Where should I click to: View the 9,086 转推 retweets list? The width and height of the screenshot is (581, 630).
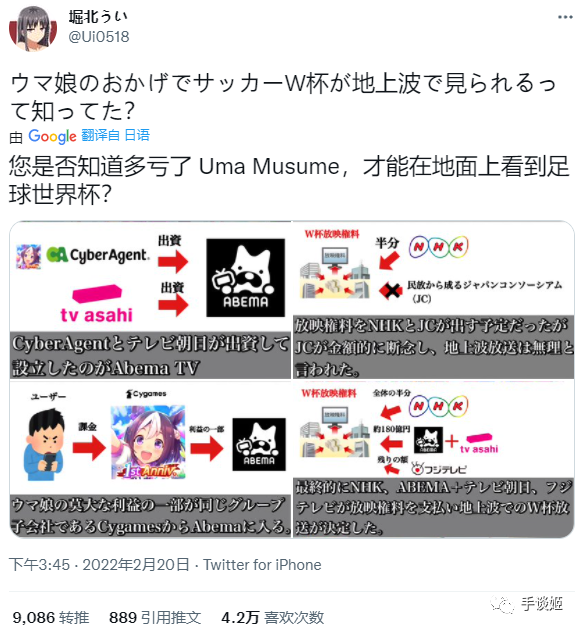click(x=51, y=617)
